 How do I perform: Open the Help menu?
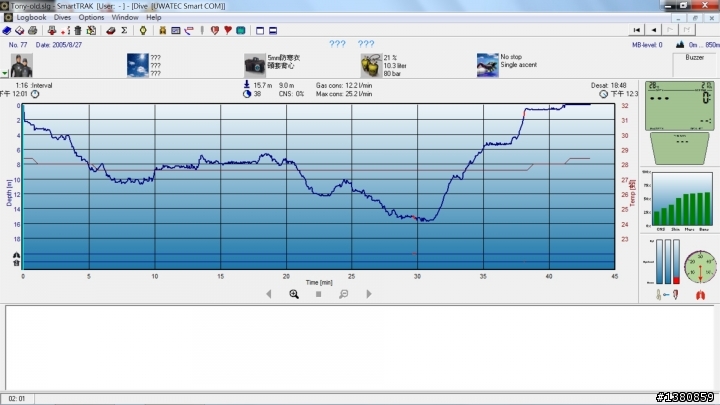pos(153,17)
